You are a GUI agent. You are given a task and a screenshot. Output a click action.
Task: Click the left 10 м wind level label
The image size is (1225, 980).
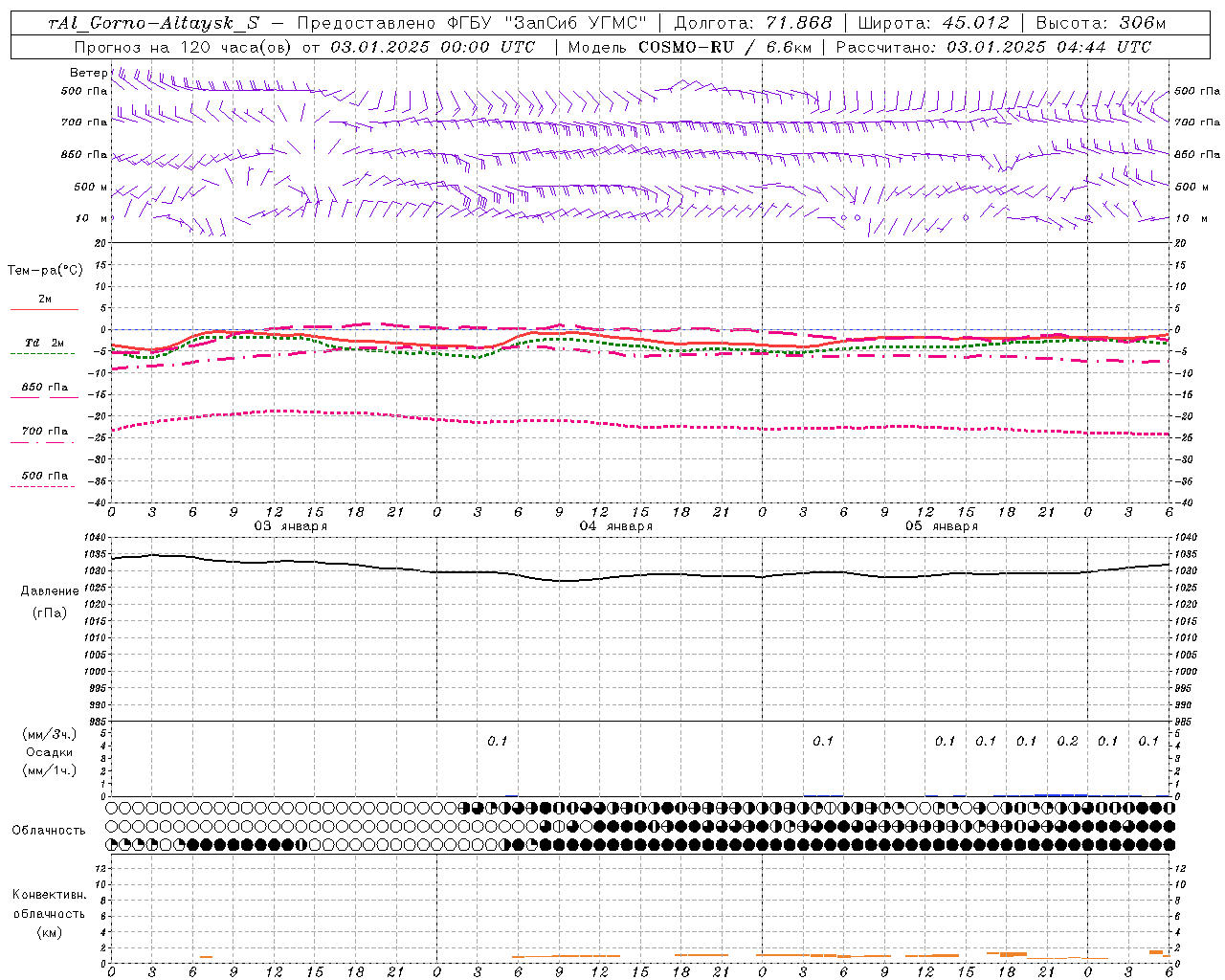[x=92, y=218]
